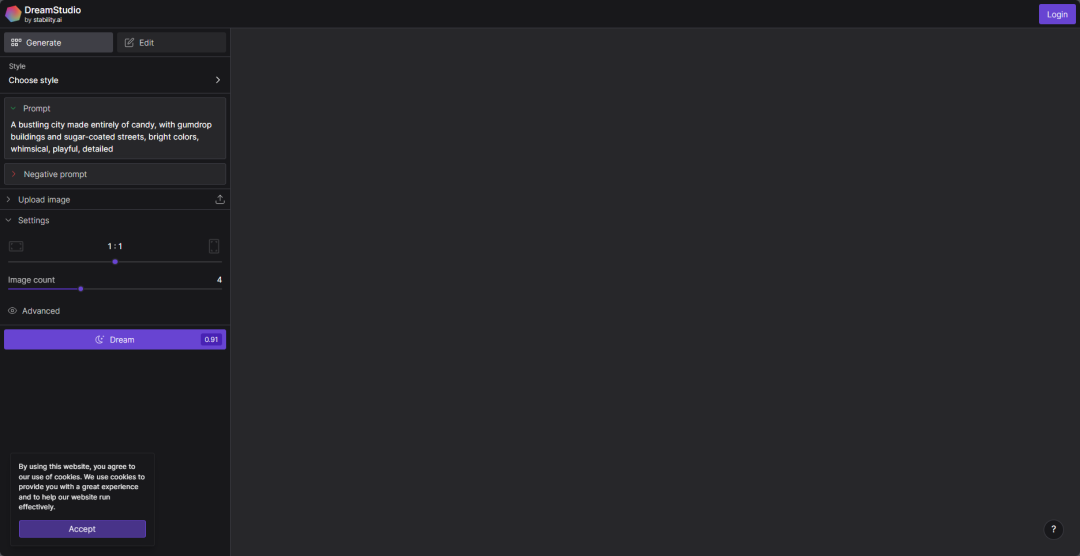Click the grid icon beside Generate
The height and width of the screenshot is (556, 1080).
pyautogui.click(x=16, y=43)
